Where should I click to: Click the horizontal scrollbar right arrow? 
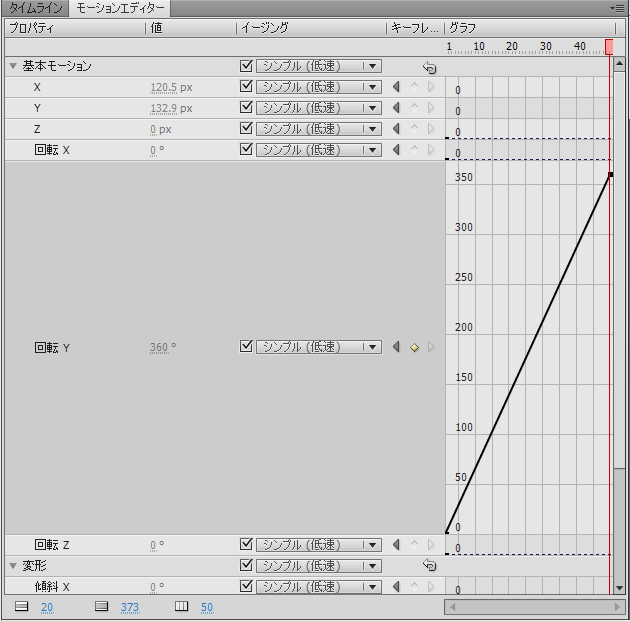(x=618, y=607)
